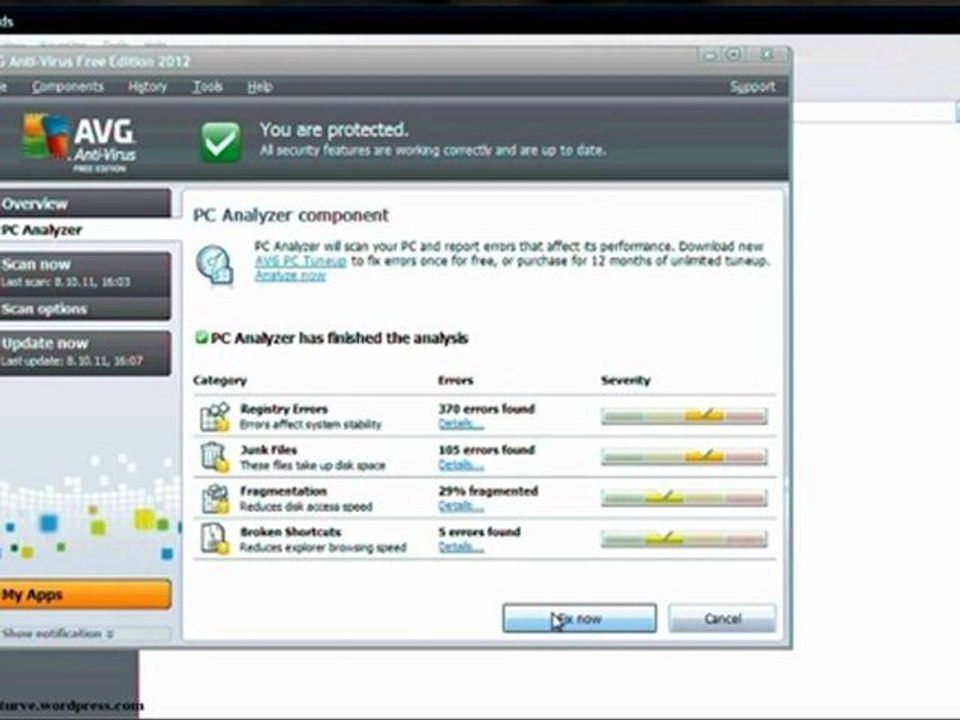Open the Components menu
Viewport: 960px width, 720px height.
(x=68, y=86)
